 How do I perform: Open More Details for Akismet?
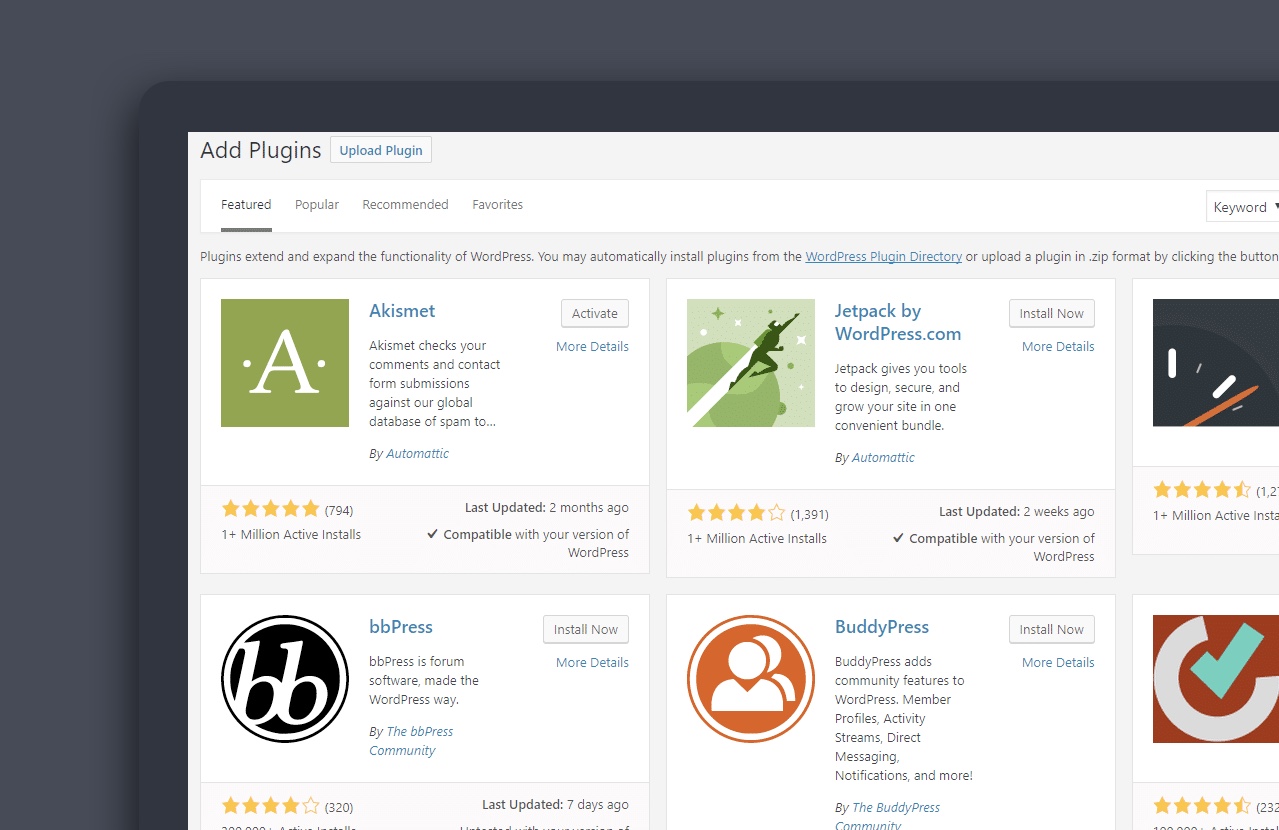click(x=593, y=347)
